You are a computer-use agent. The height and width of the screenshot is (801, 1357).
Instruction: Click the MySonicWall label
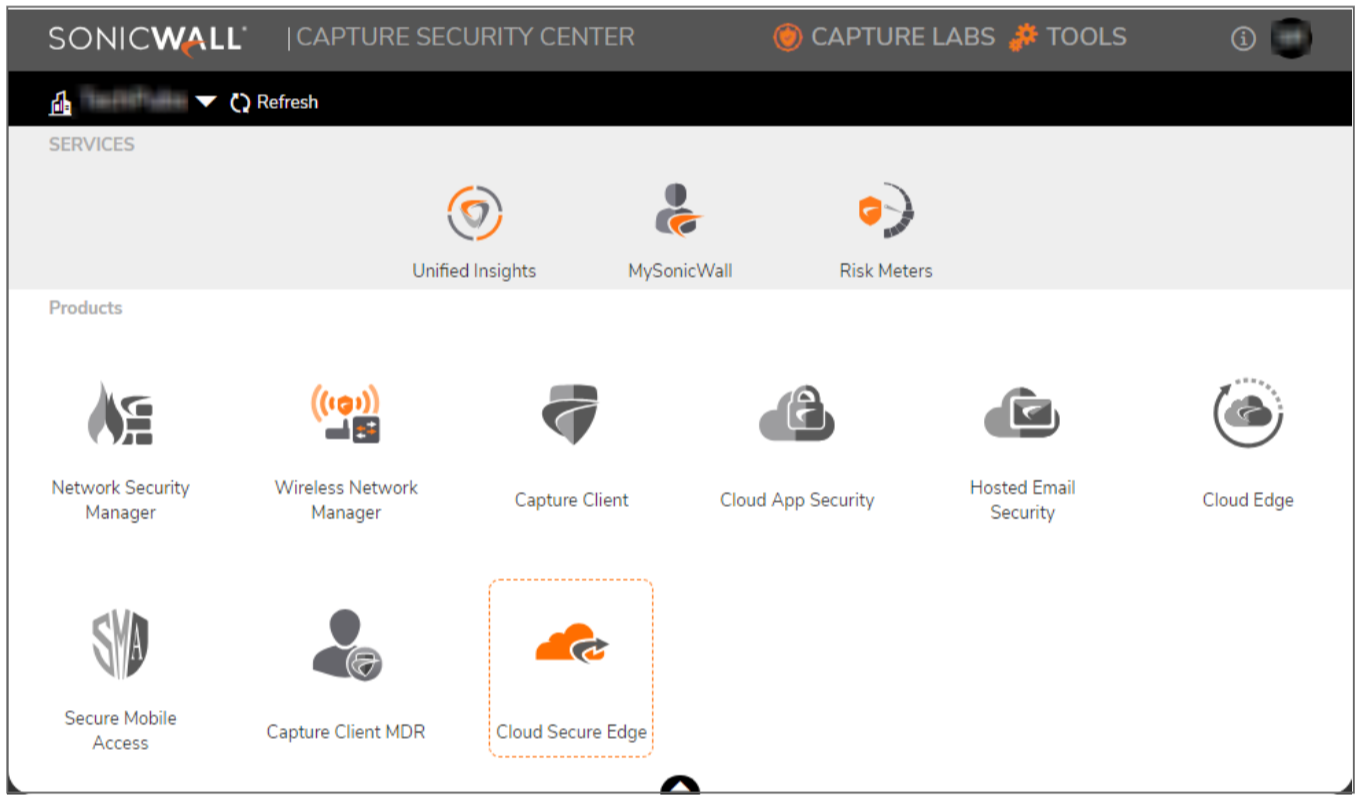click(680, 271)
